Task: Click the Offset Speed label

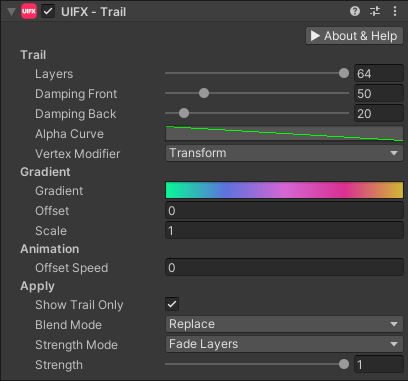Action: pos(72,268)
